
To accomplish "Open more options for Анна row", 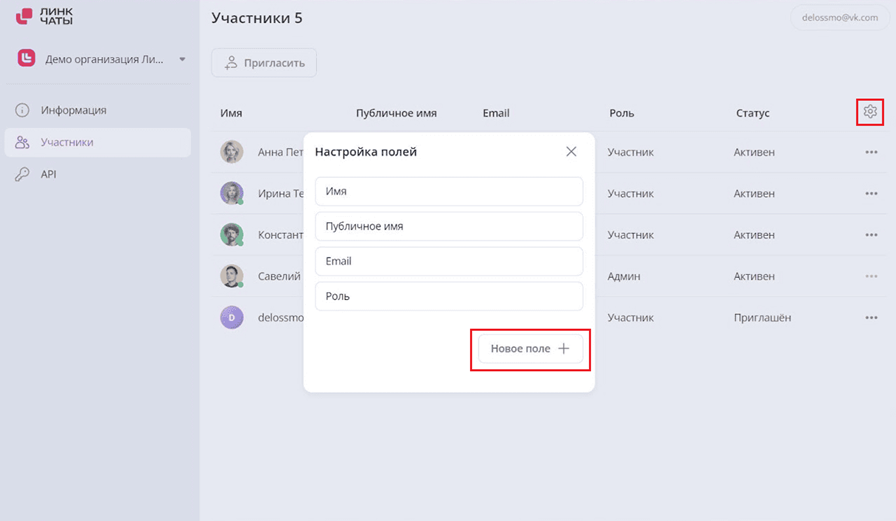I will (871, 152).
